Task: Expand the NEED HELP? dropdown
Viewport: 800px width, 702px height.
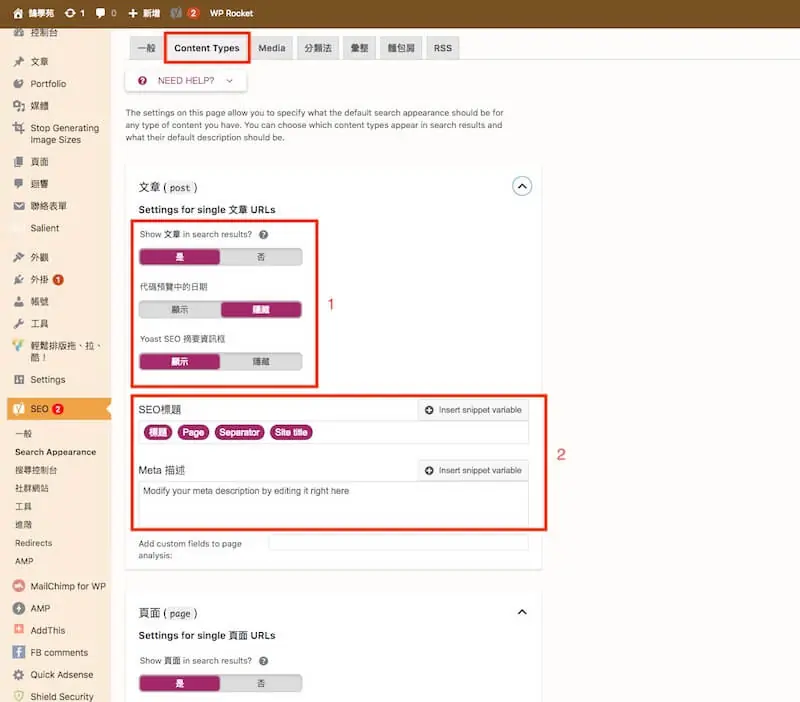Action: [186, 81]
